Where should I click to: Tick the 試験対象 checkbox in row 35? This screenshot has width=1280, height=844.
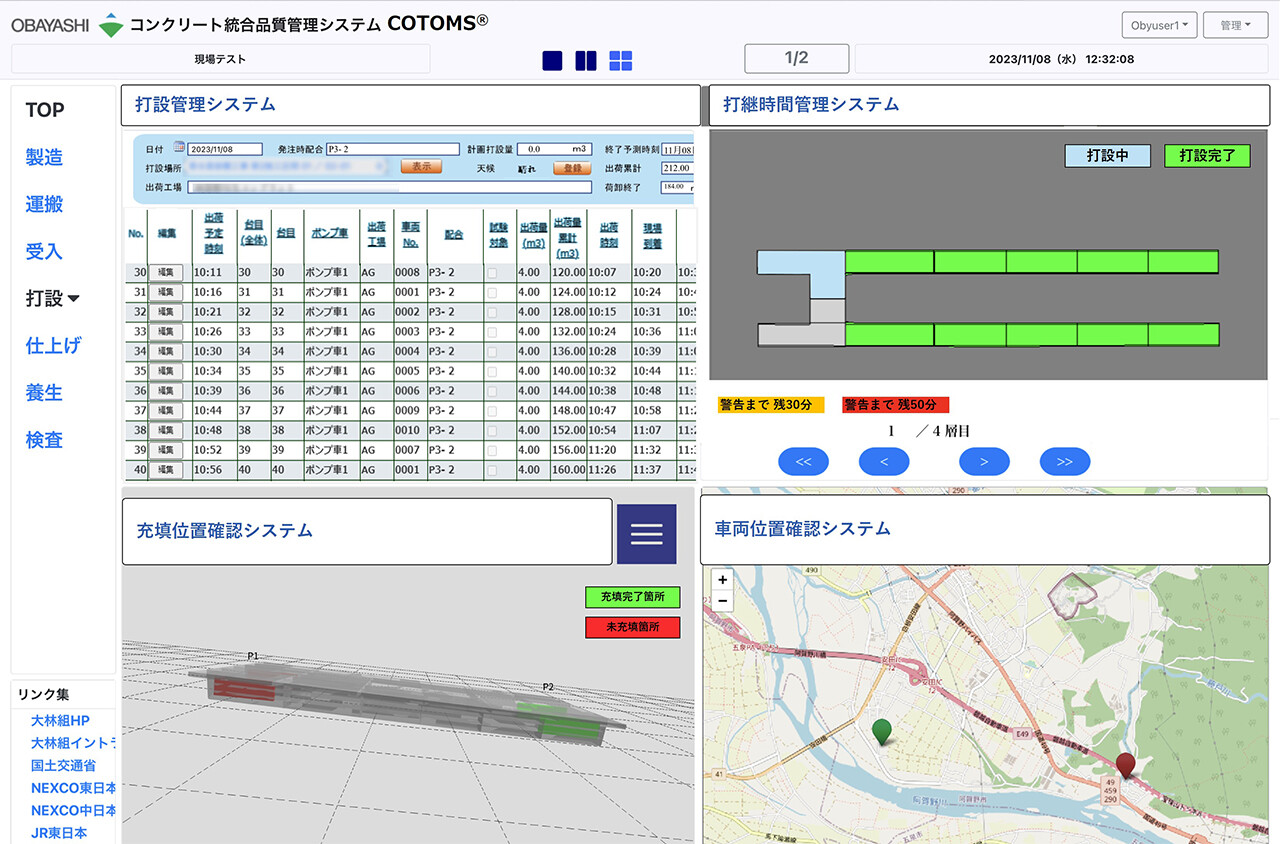[491, 371]
